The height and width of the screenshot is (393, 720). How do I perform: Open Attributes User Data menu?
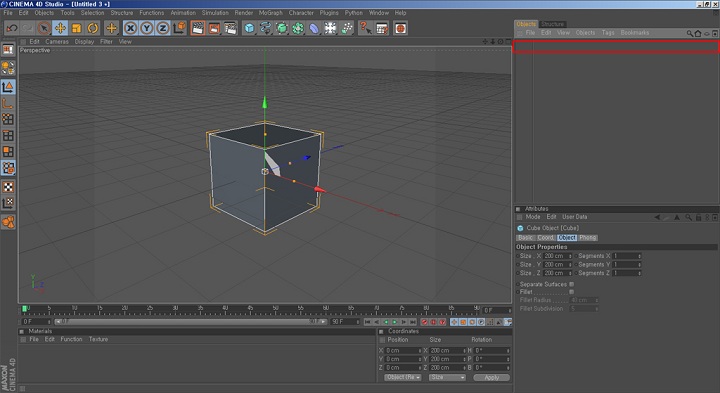[x=574, y=217]
